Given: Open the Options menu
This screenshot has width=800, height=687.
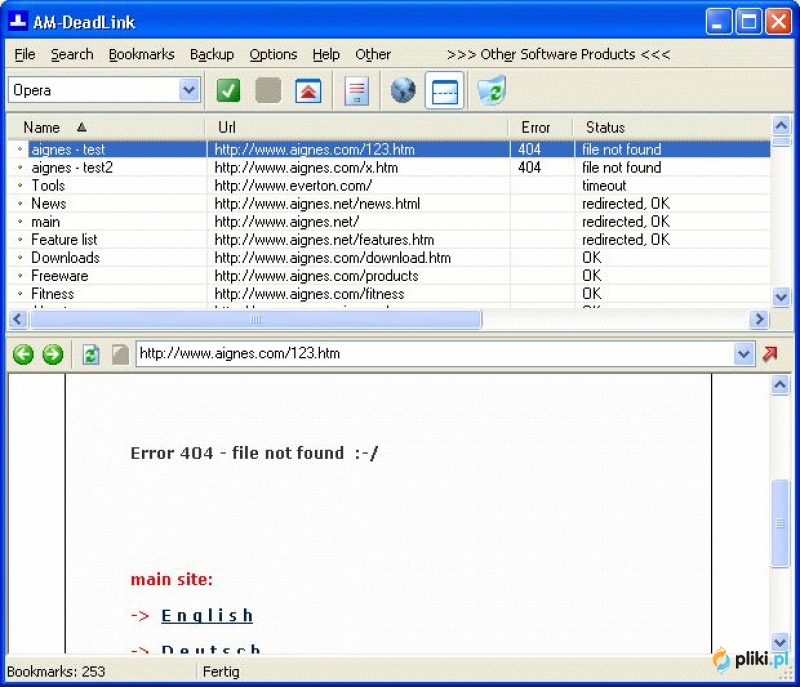Looking at the screenshot, I should click(273, 54).
